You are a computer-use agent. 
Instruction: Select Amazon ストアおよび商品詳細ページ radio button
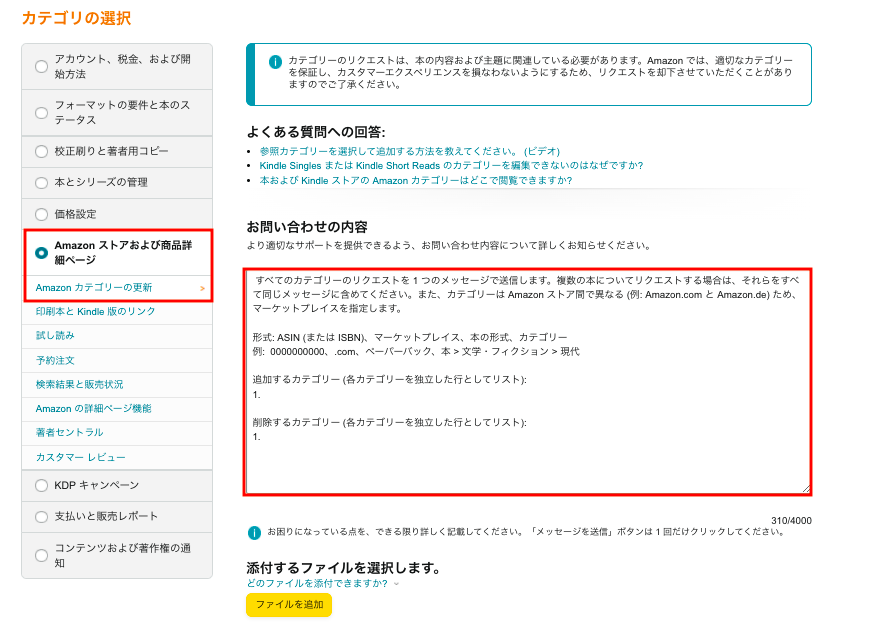click(41, 253)
